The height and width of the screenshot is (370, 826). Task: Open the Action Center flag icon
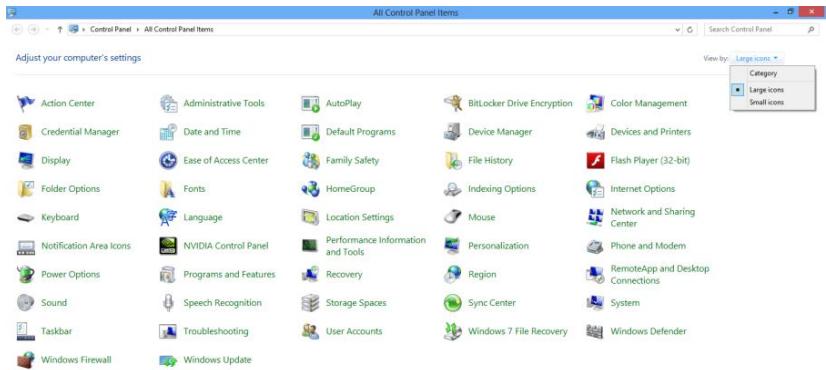pos(25,103)
